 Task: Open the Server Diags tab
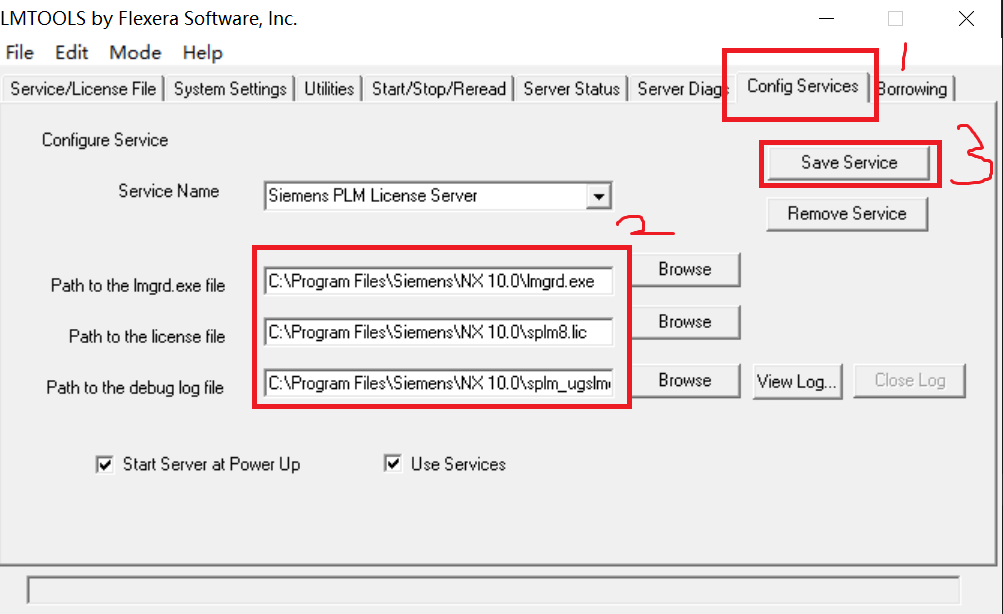point(682,89)
